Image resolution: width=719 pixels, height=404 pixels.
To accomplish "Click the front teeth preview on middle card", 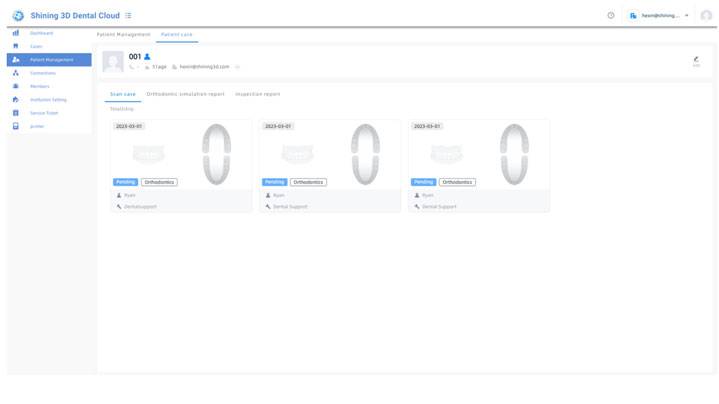I will 297,154.
